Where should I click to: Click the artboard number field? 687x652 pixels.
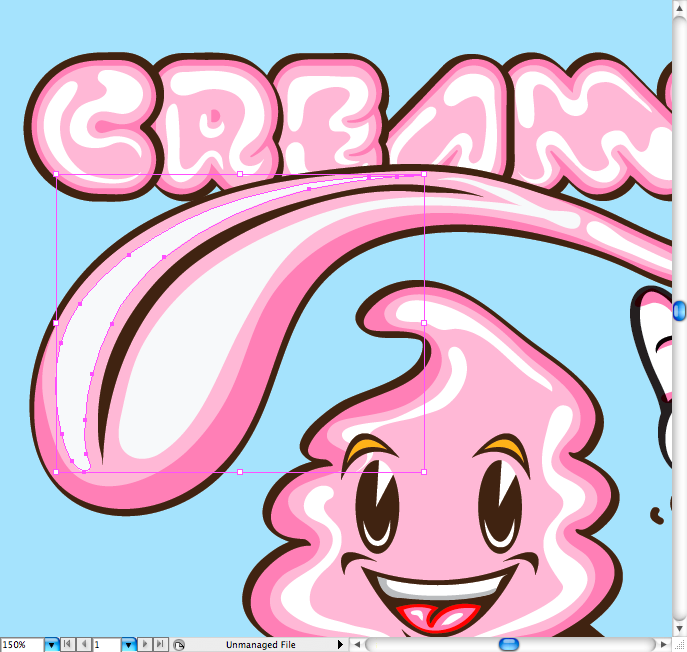[x=105, y=645]
